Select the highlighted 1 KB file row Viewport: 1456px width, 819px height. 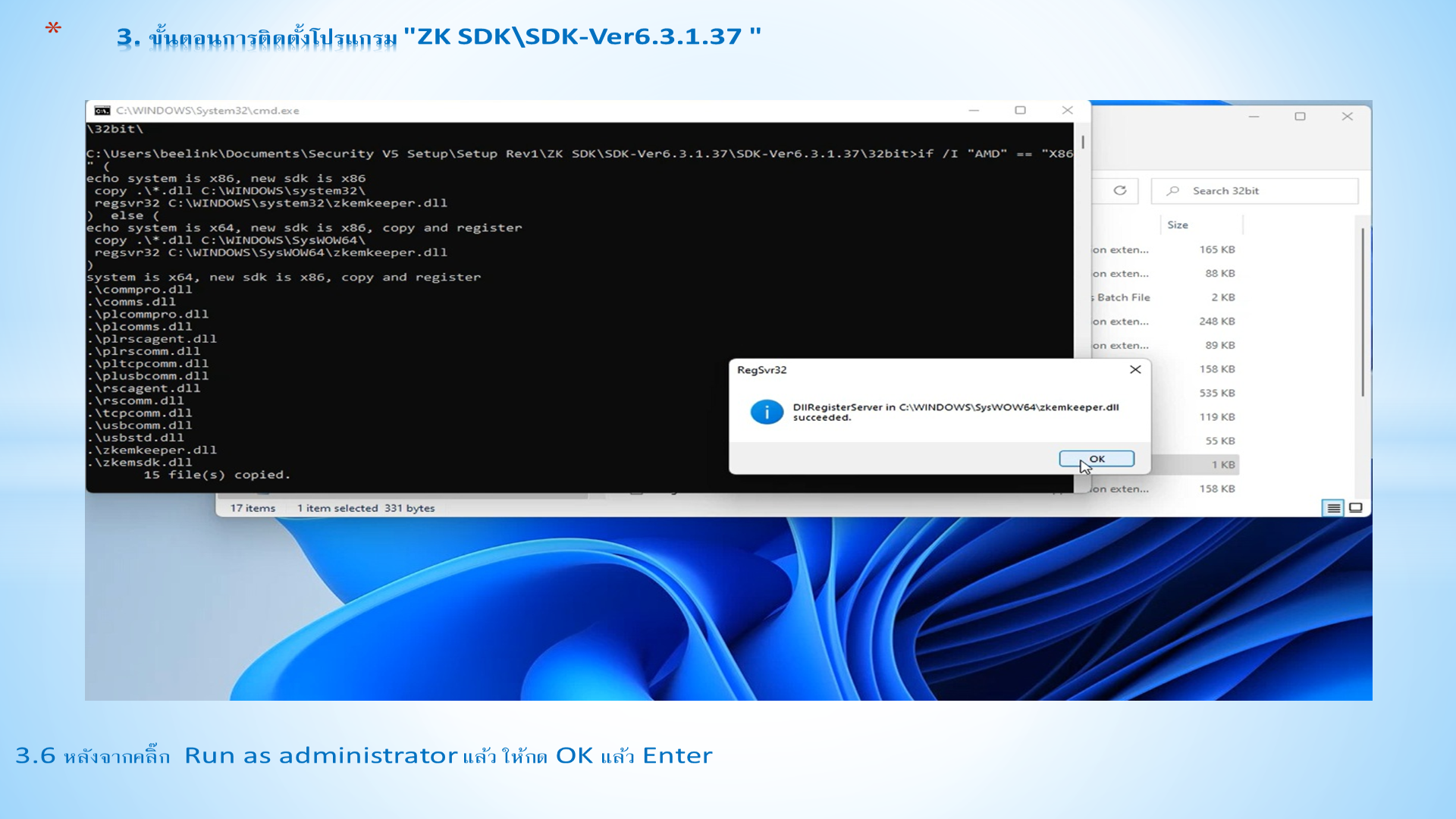click(1195, 465)
